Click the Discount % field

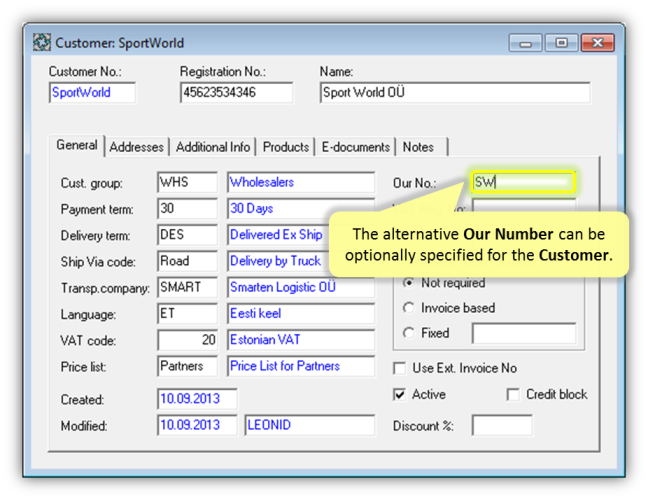coord(502,426)
